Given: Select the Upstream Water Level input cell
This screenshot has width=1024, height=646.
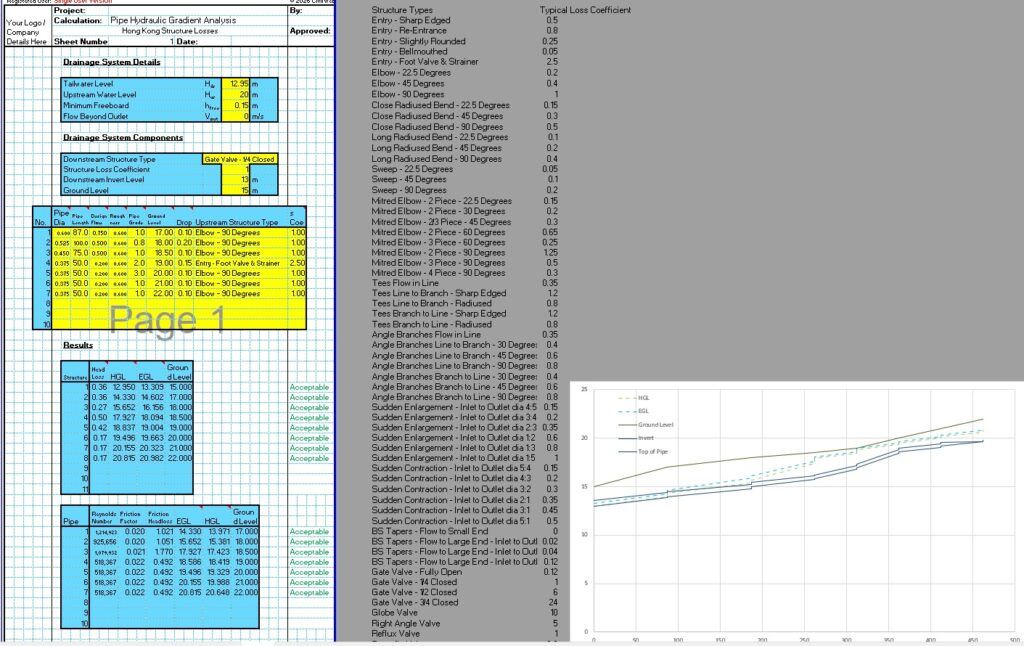Looking at the screenshot, I should click(235, 95).
